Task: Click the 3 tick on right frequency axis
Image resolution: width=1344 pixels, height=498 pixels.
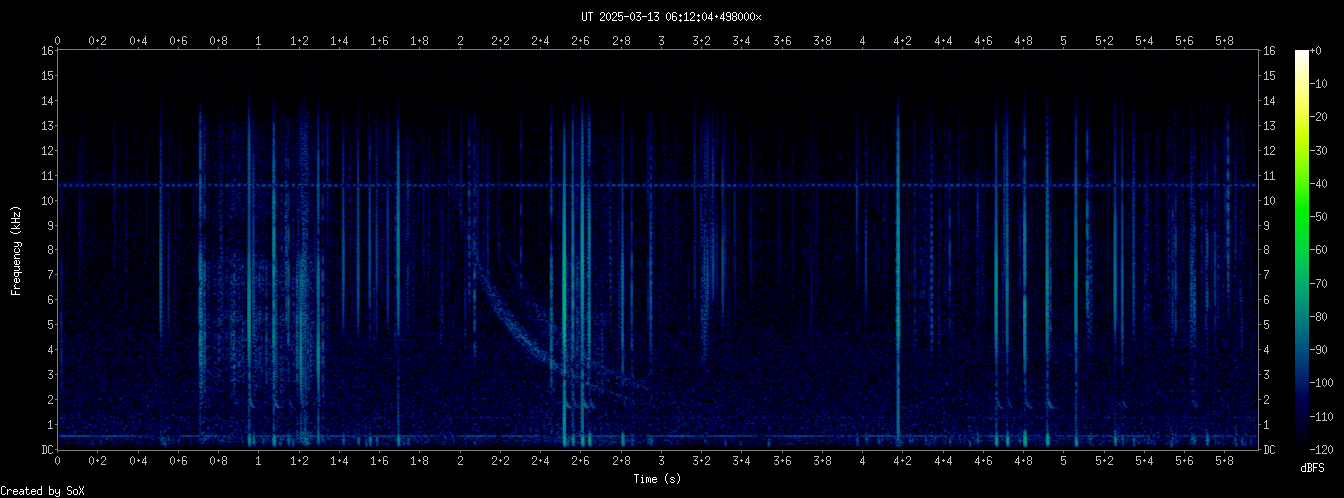Action: click(1267, 375)
